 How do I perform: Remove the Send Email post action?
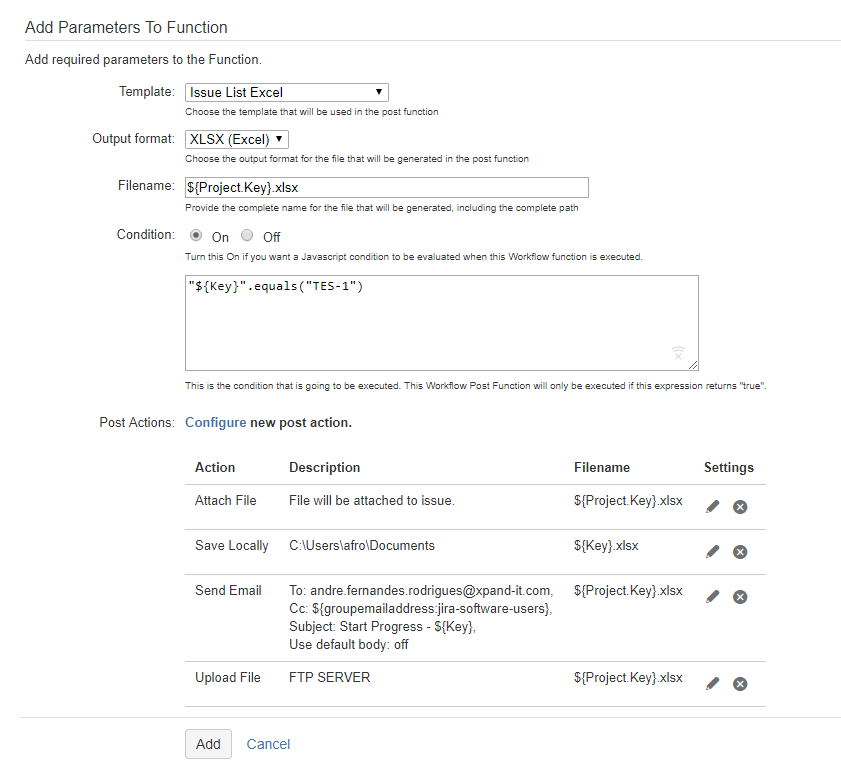click(x=740, y=597)
